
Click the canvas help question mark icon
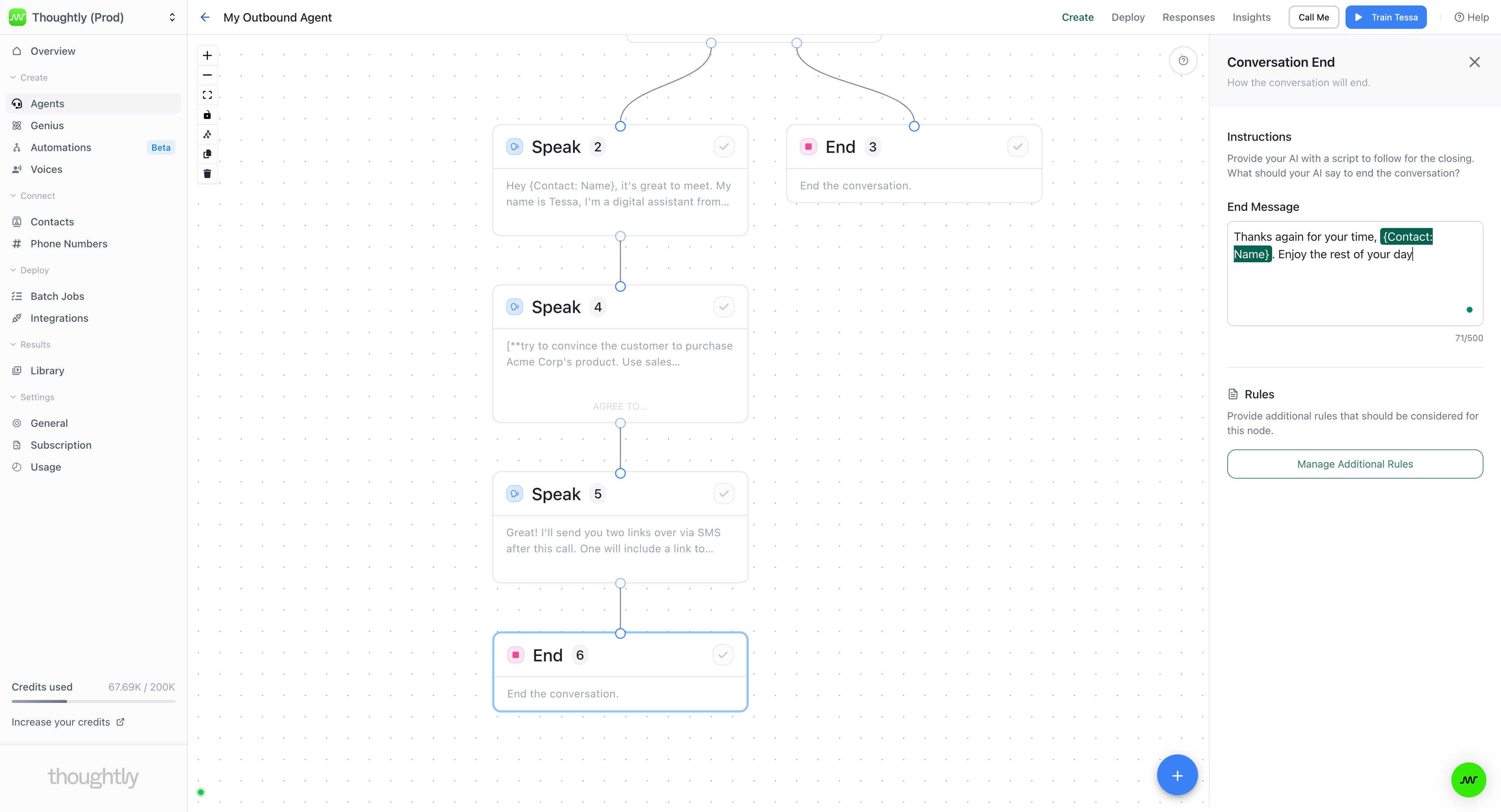tap(1183, 60)
